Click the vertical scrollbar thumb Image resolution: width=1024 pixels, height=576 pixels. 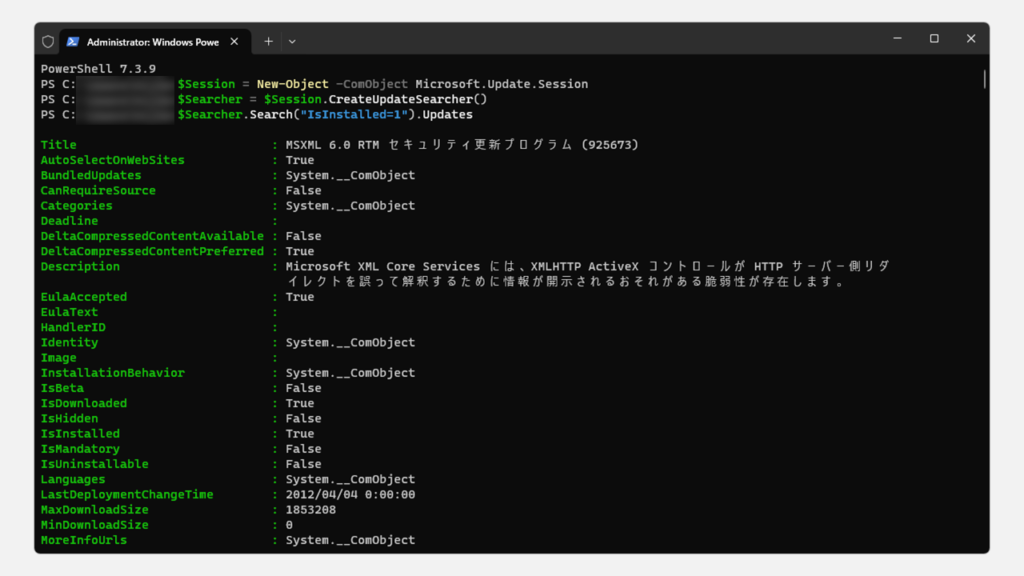(x=984, y=80)
